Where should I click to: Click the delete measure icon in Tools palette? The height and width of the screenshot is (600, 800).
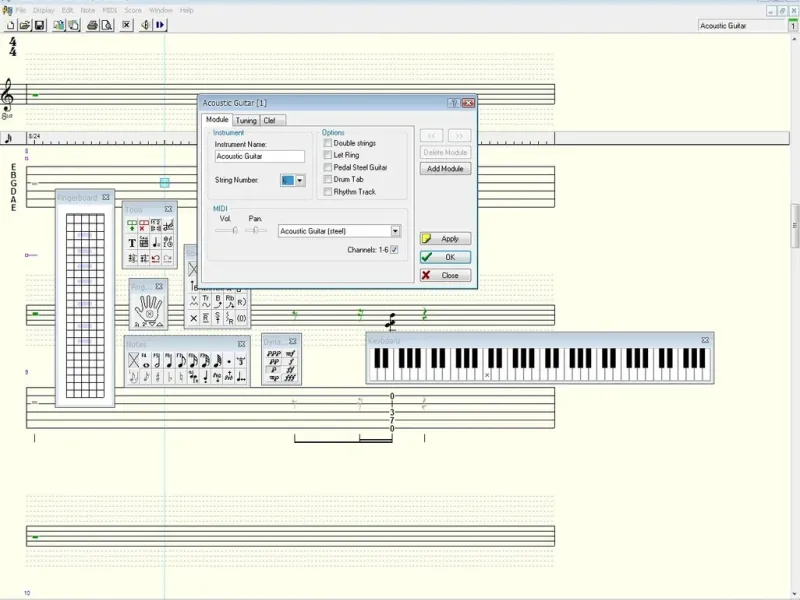[144, 226]
